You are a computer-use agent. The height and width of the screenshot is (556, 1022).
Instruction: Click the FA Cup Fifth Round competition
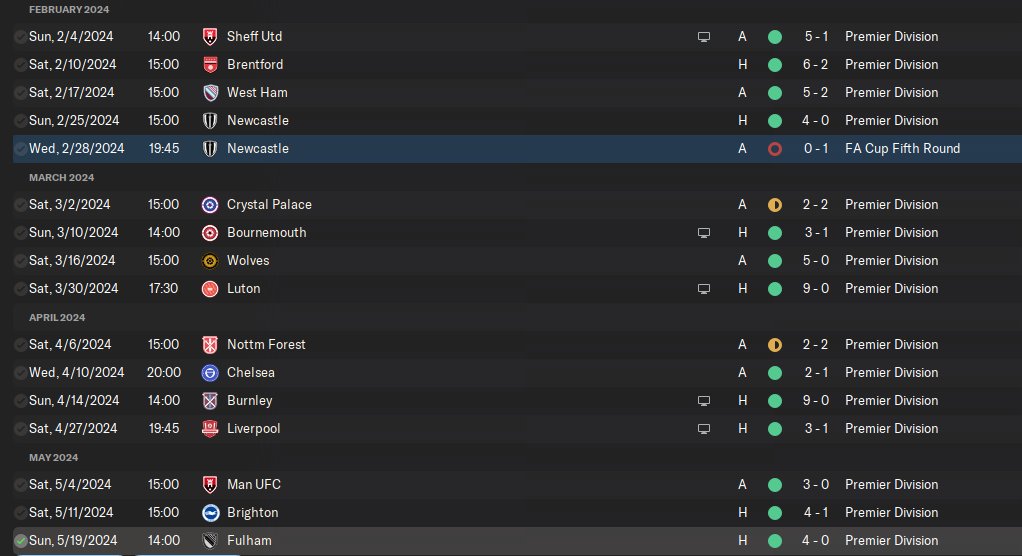[x=902, y=149]
